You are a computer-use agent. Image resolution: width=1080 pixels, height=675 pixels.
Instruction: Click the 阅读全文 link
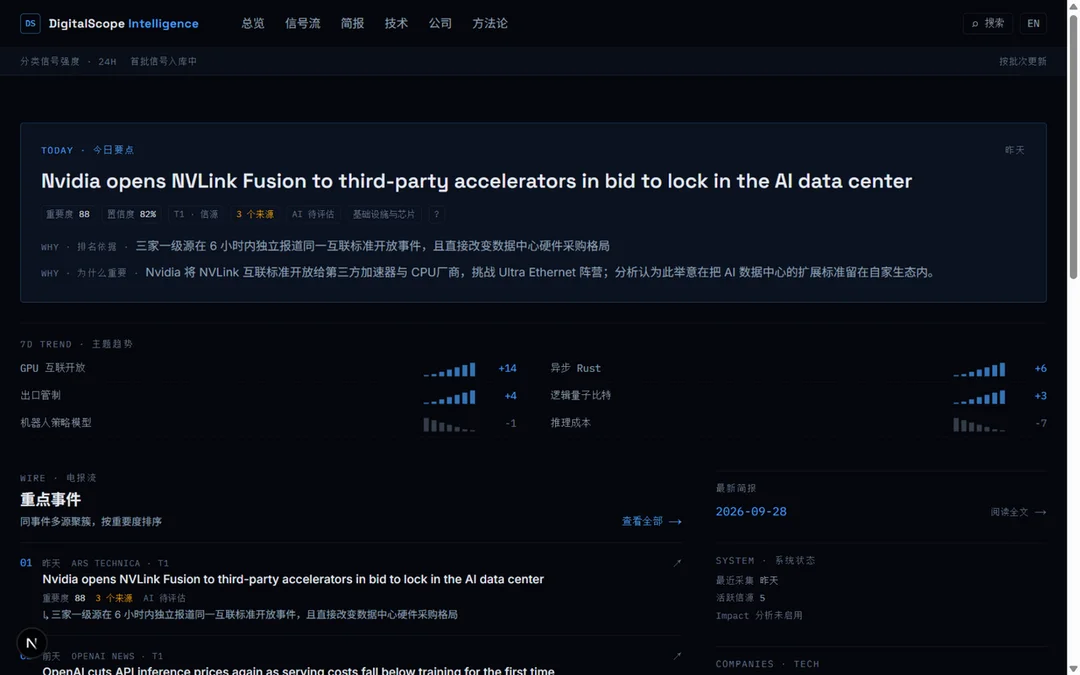1018,512
